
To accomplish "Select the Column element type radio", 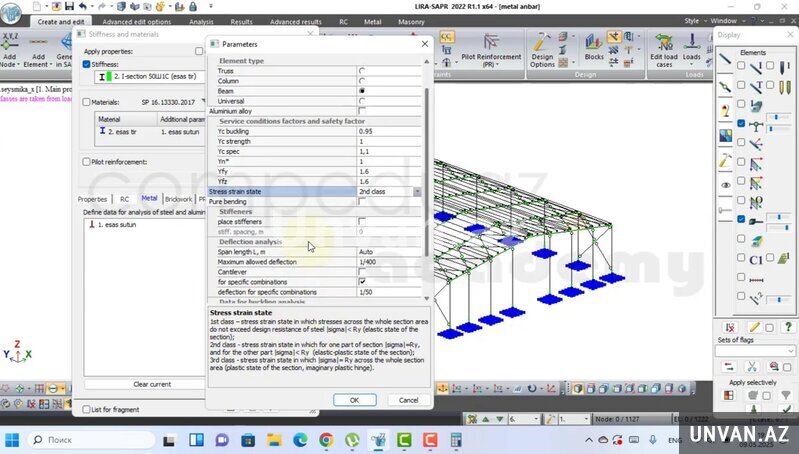I will coord(362,81).
